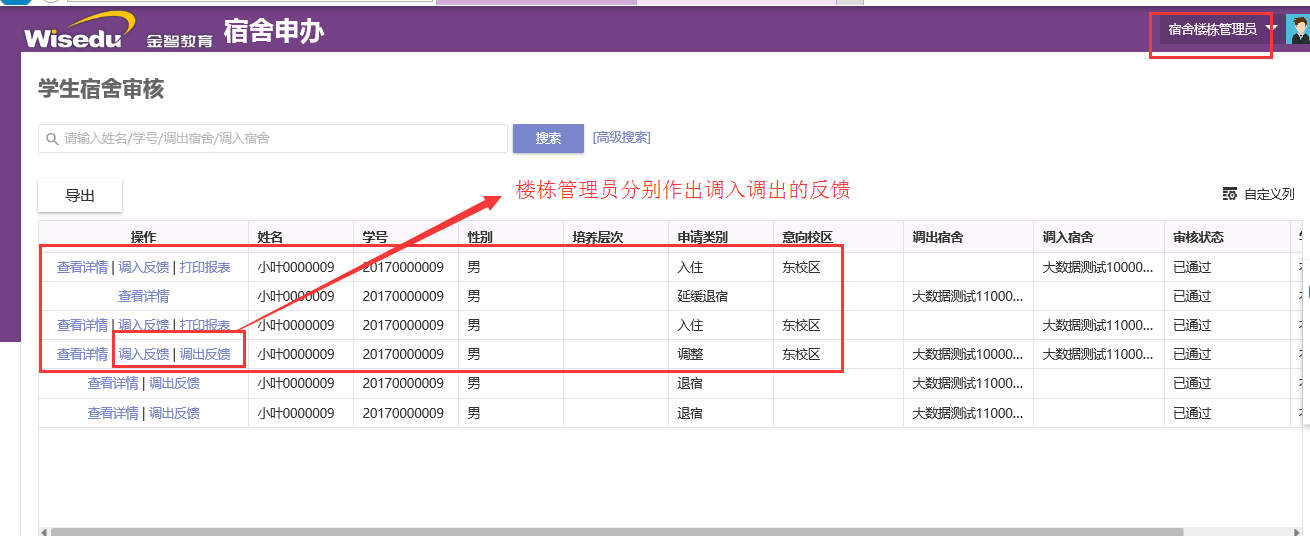
Task: Focus the 姓名/学号 search input field
Action: point(273,139)
